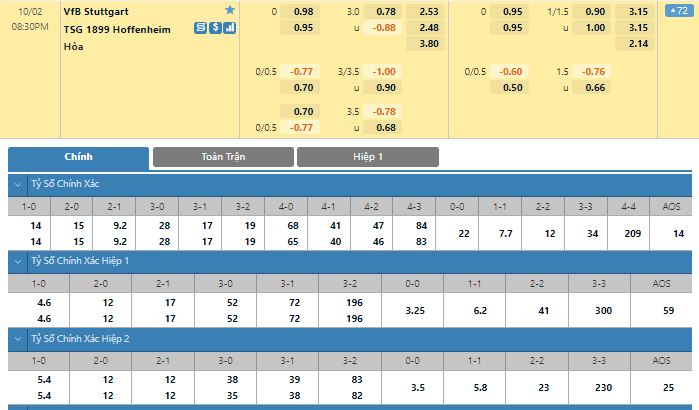Screen dimensions: 699x410
Task: Click the blue favorite star icon
Action: point(230,11)
